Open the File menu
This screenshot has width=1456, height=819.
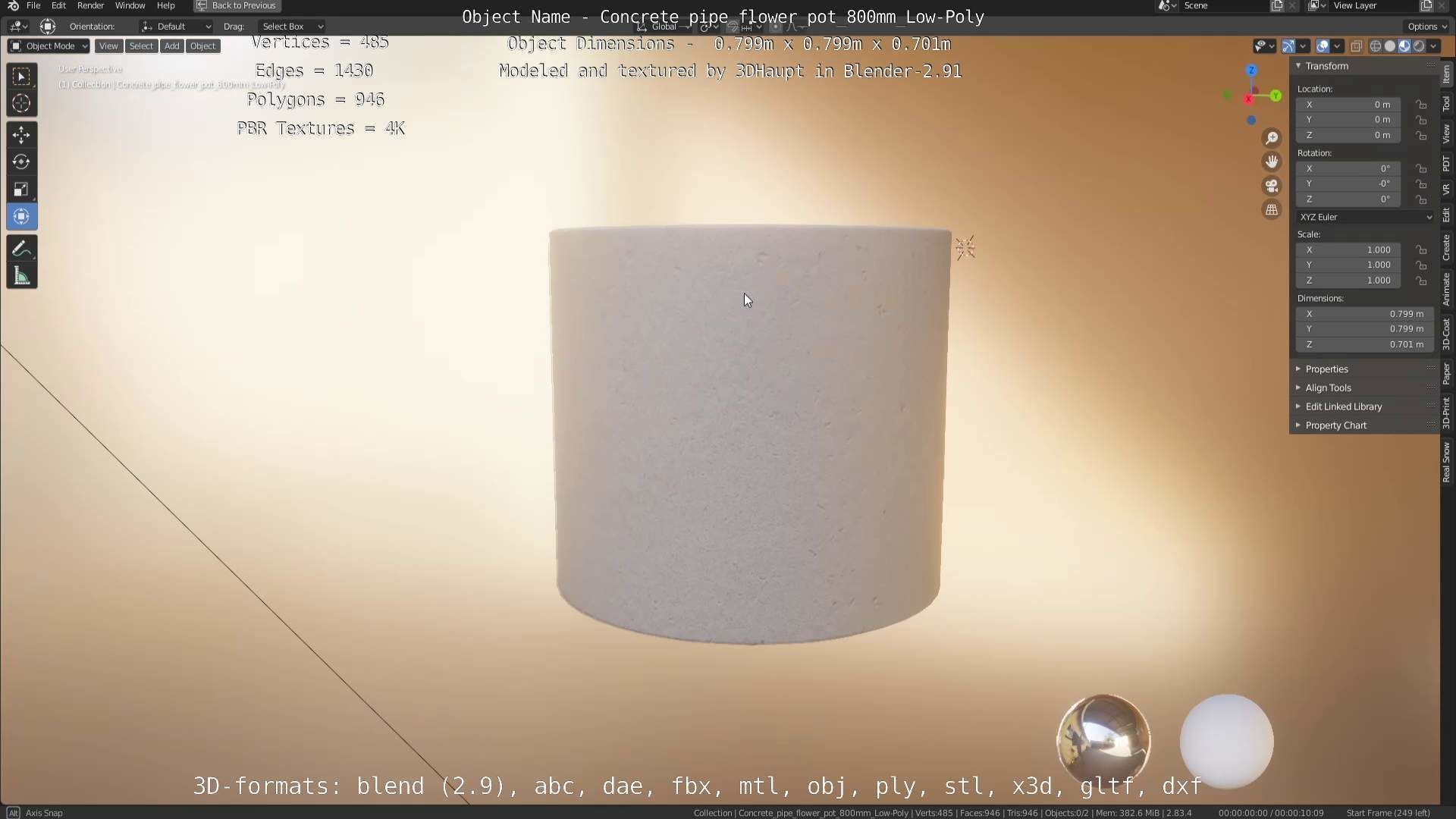[x=33, y=5]
